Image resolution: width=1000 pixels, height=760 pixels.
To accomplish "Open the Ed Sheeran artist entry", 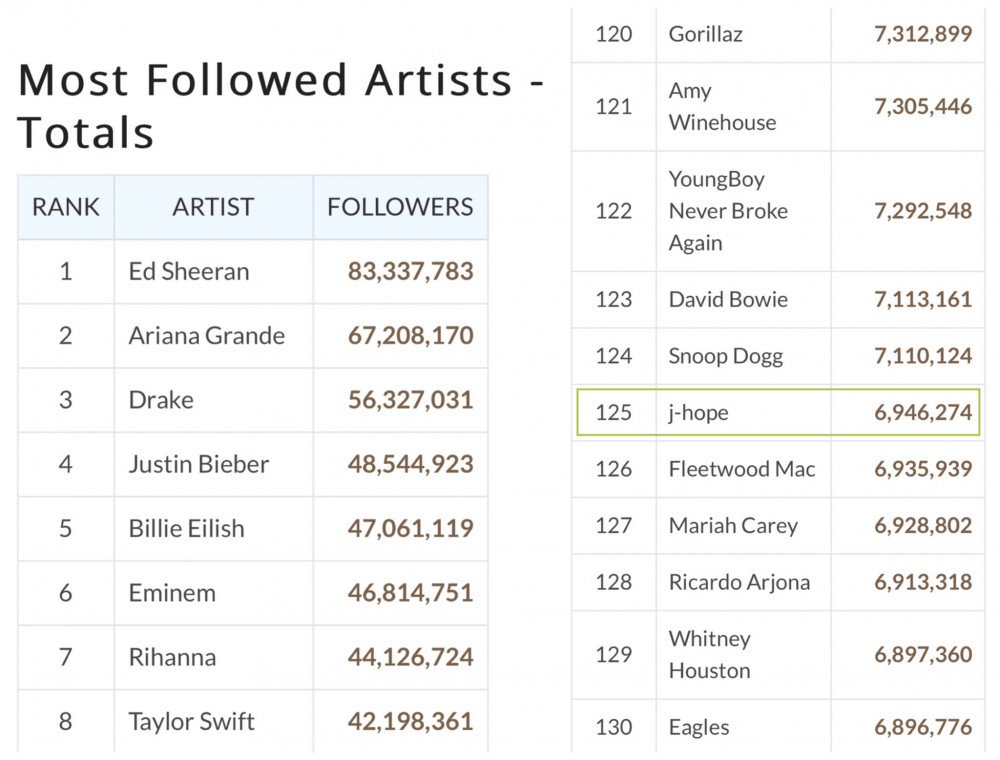I will (x=189, y=271).
